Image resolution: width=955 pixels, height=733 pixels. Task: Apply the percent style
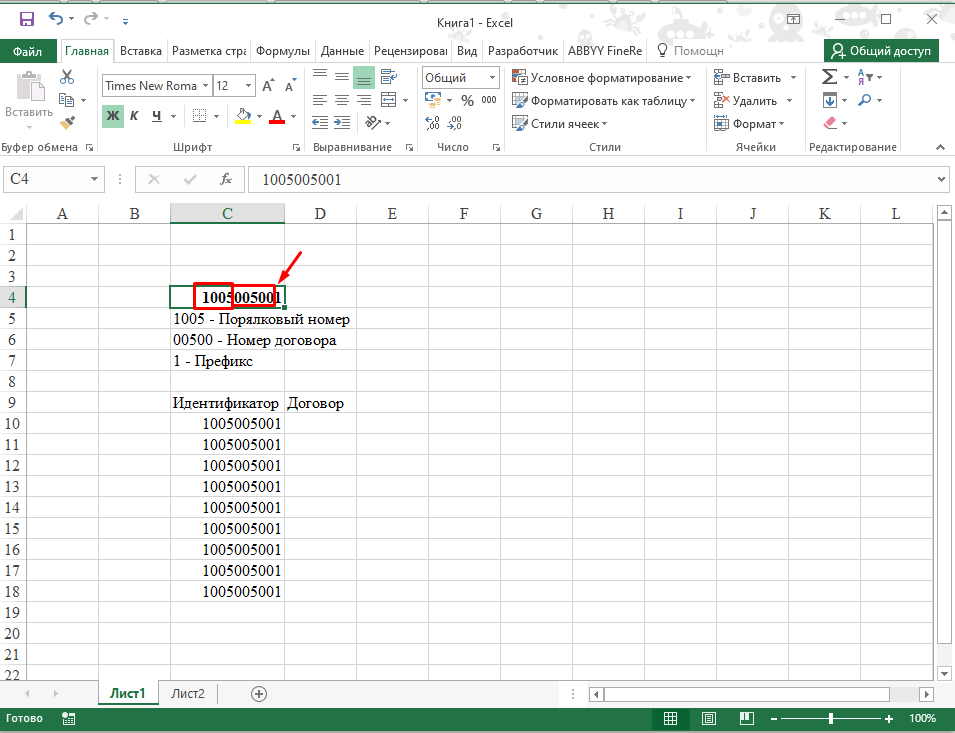[467, 100]
